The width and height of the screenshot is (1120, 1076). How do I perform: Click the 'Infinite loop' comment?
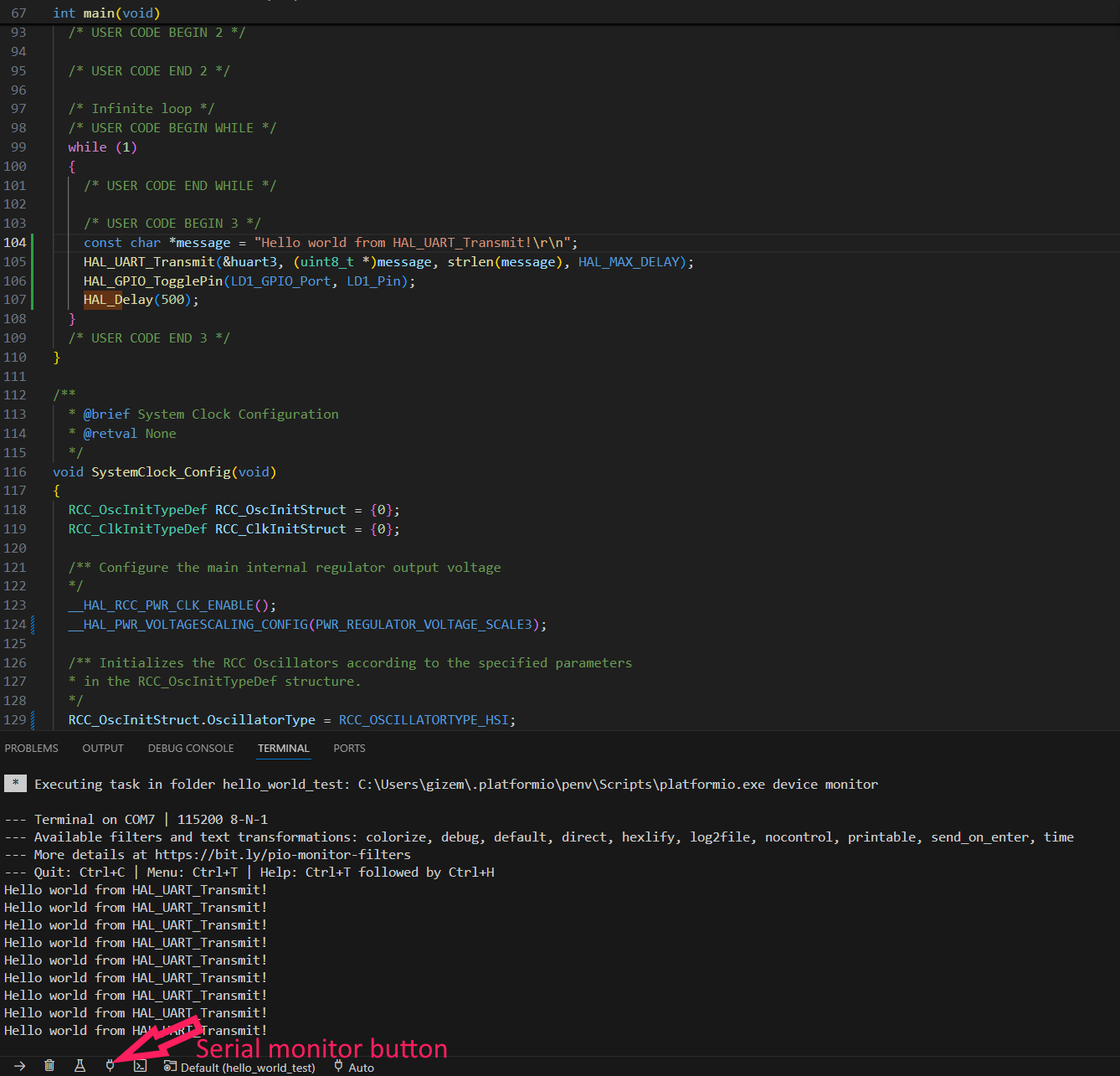141,108
